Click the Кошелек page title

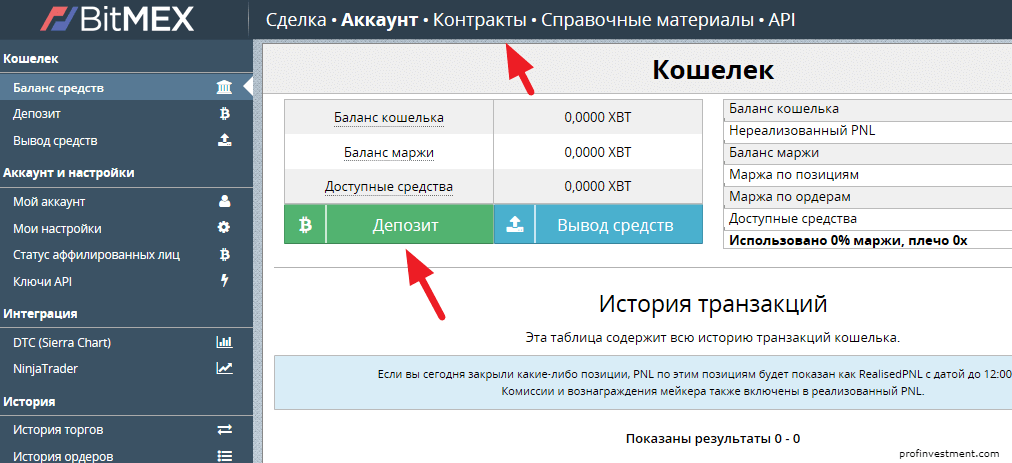pyautogui.click(x=713, y=70)
